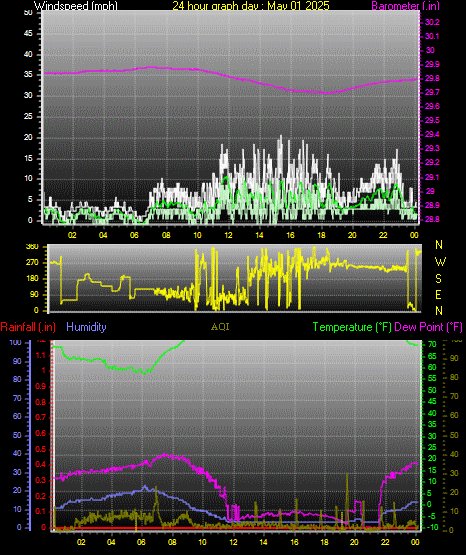
Task: Click the 24 hour graph day title
Action: [x=251, y=6]
